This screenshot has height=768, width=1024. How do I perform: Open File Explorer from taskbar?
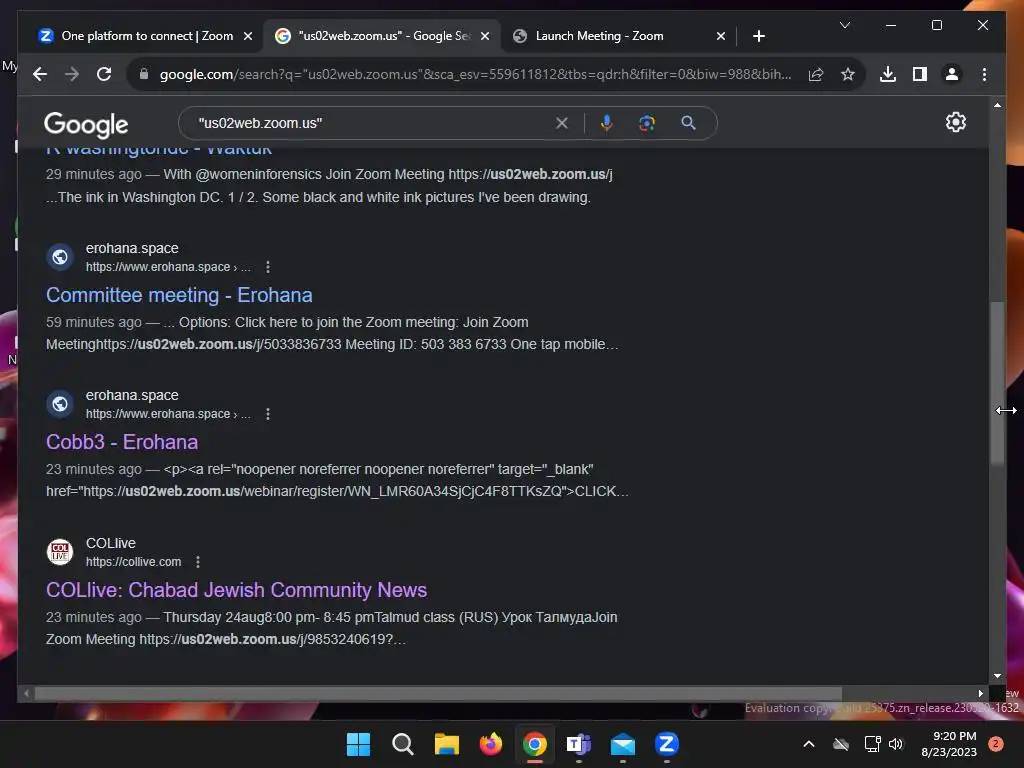[x=447, y=744]
